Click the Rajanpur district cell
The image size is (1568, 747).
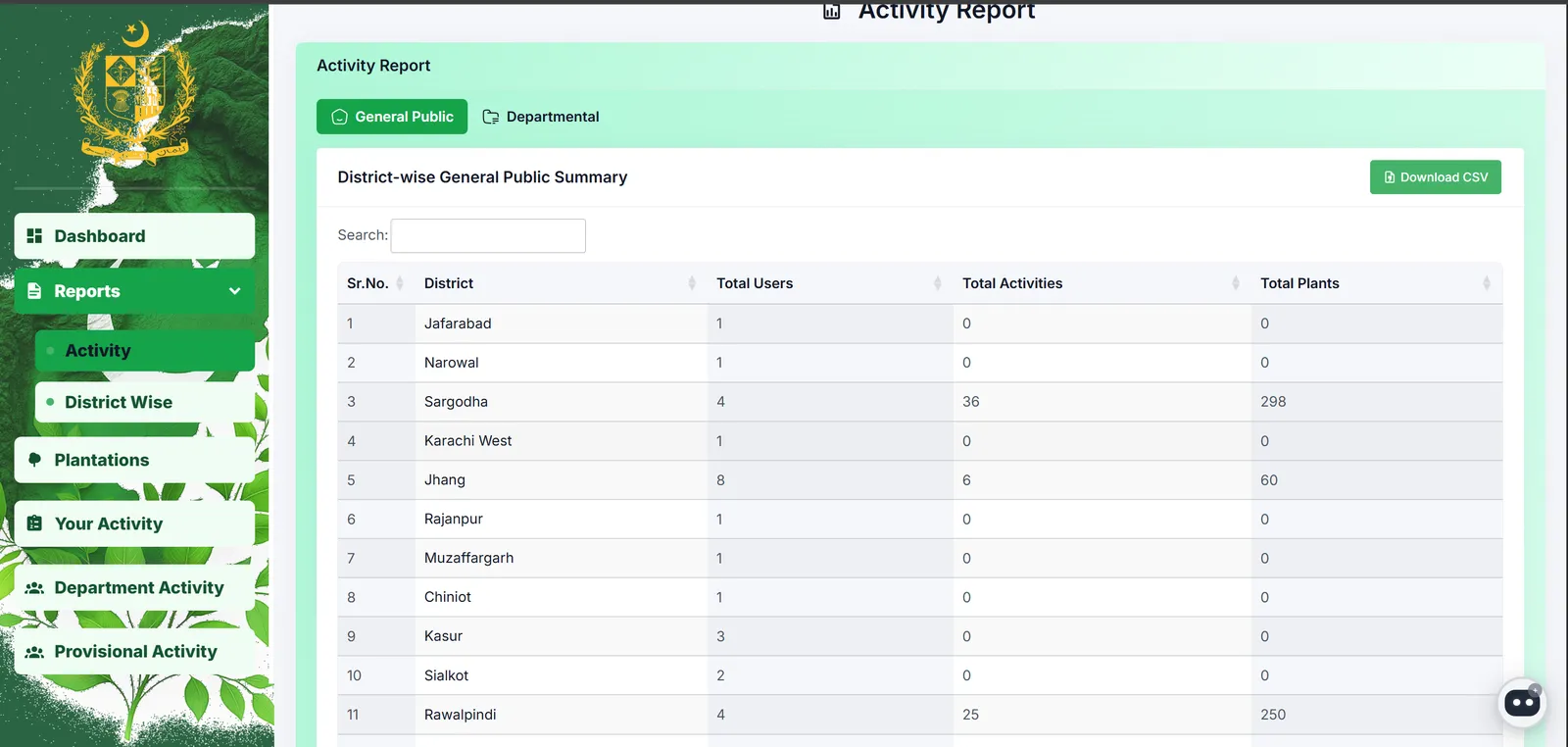[561, 520]
